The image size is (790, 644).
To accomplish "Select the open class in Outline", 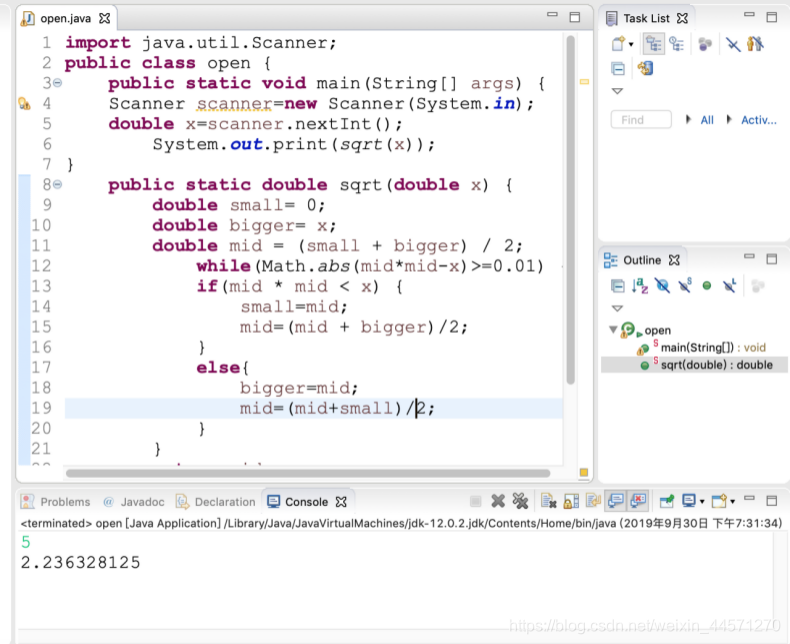I will pos(657,331).
